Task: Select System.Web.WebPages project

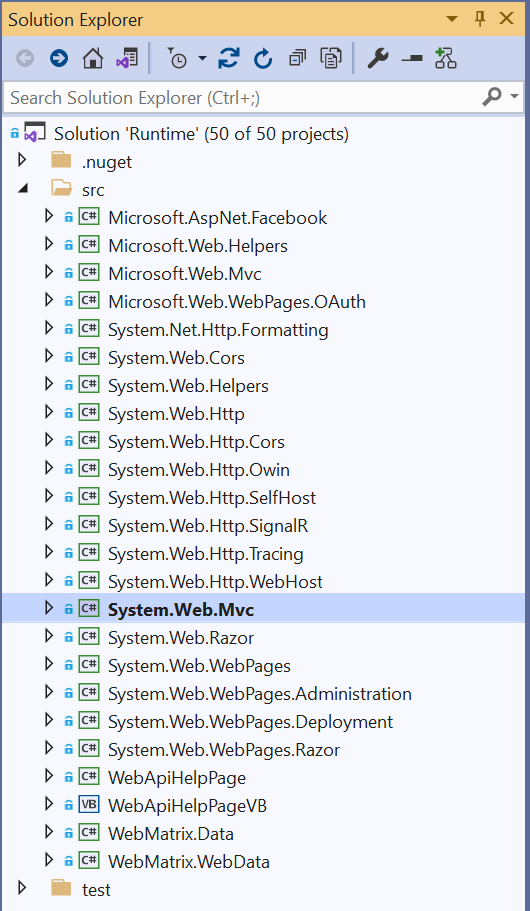Action: (199, 665)
